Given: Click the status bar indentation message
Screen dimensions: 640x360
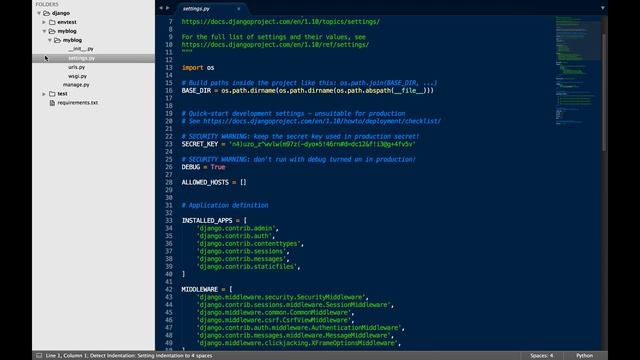Looking at the screenshot, I should point(129,356).
